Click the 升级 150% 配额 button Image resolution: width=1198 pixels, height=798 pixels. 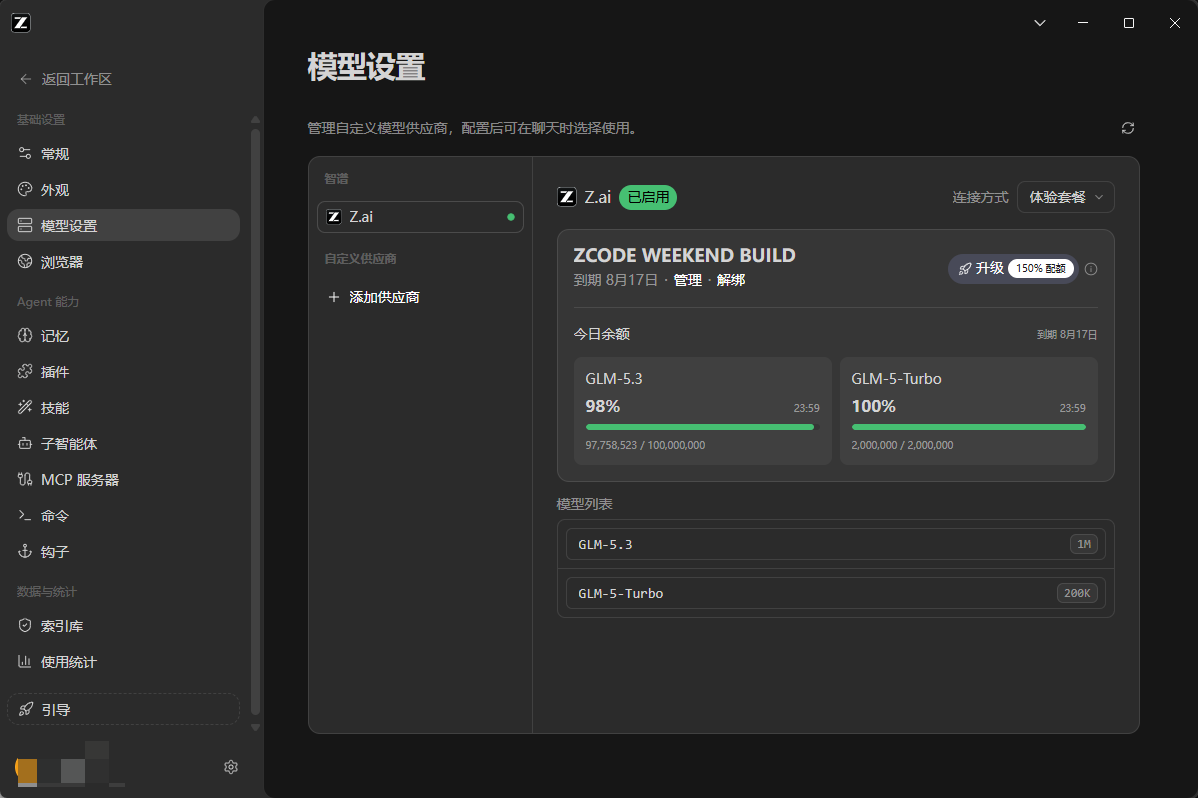click(1013, 268)
